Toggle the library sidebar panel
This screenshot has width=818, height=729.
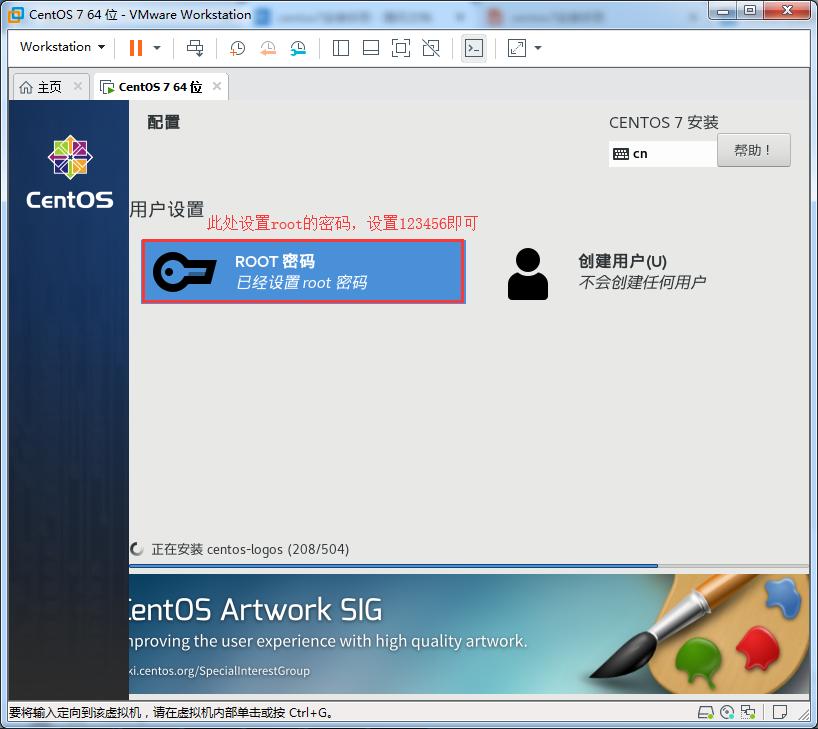pyautogui.click(x=340, y=48)
